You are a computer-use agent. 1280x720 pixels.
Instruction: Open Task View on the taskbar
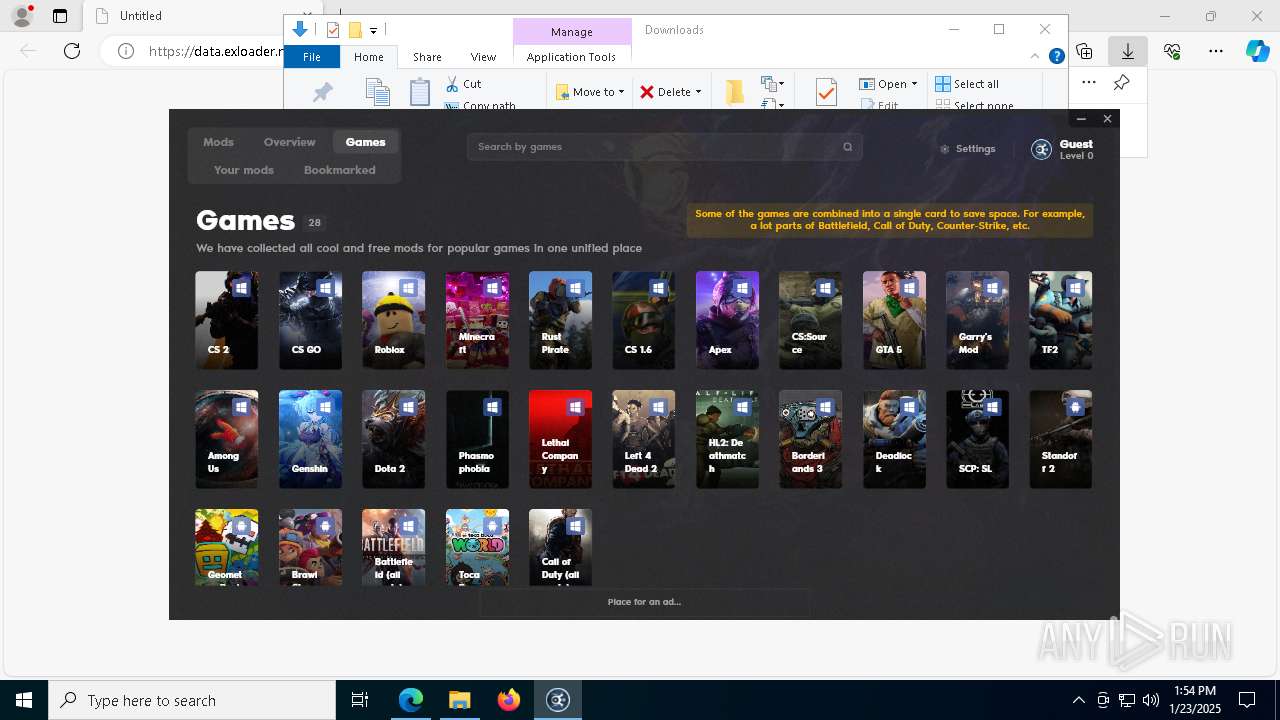point(360,700)
